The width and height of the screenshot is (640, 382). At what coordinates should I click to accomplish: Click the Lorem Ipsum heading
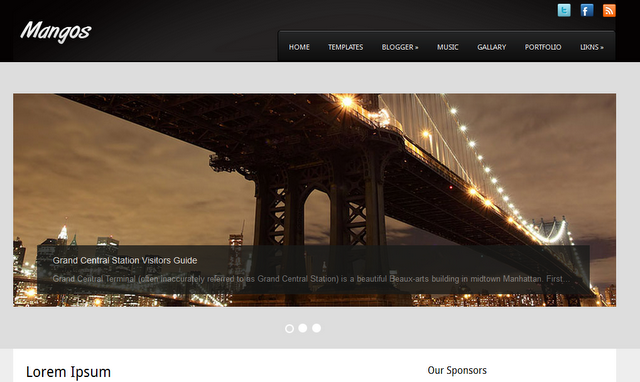pos(68,372)
